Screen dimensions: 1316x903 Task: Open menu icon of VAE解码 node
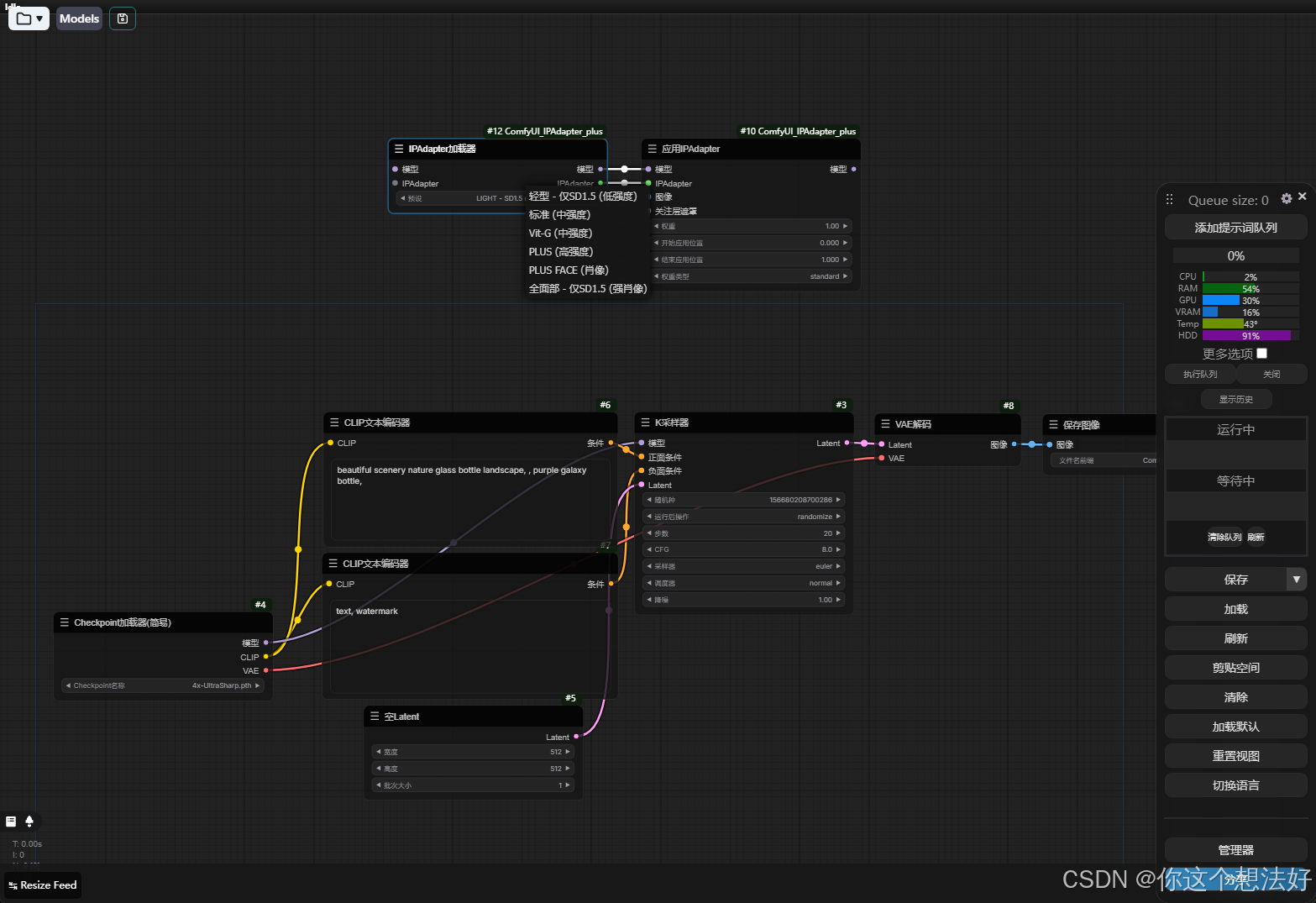pos(885,424)
